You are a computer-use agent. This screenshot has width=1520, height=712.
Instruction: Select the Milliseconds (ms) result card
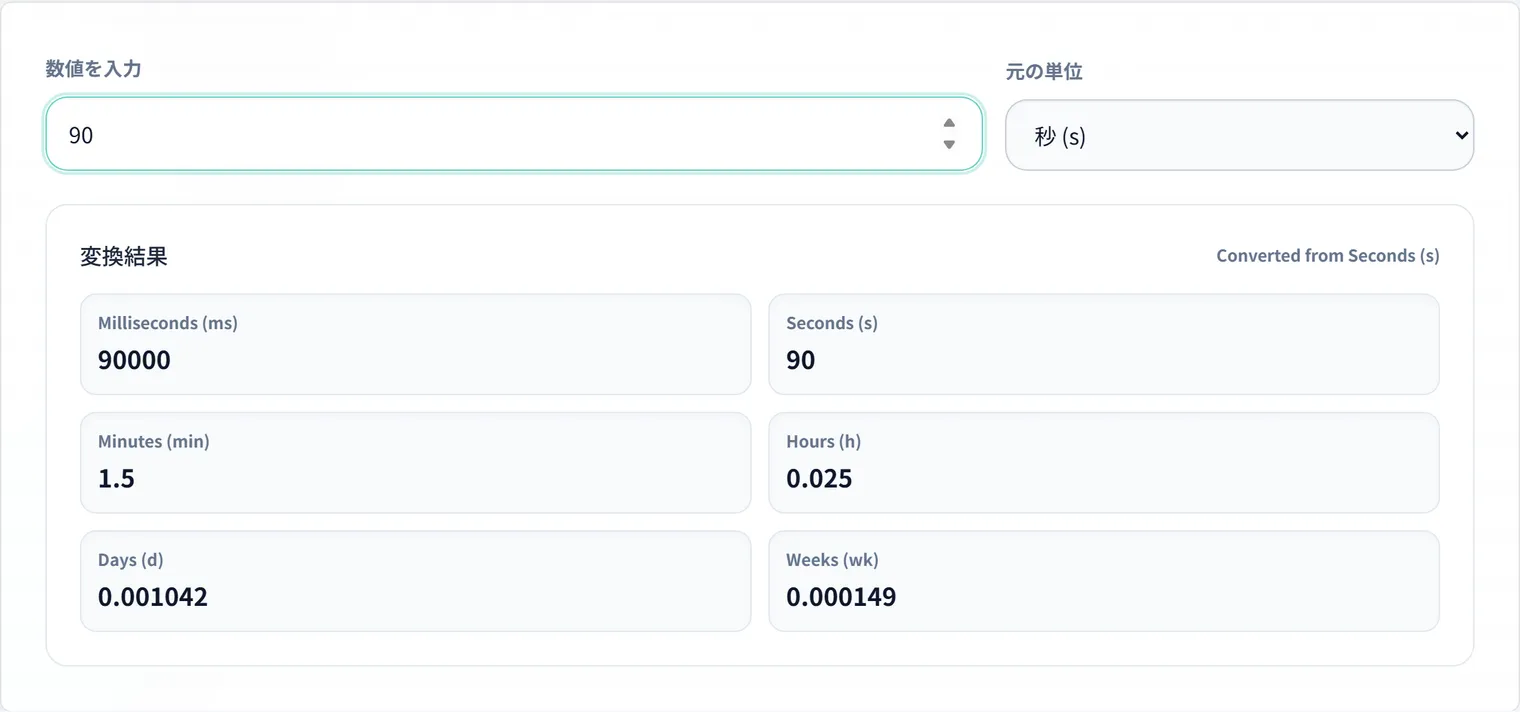pos(416,344)
